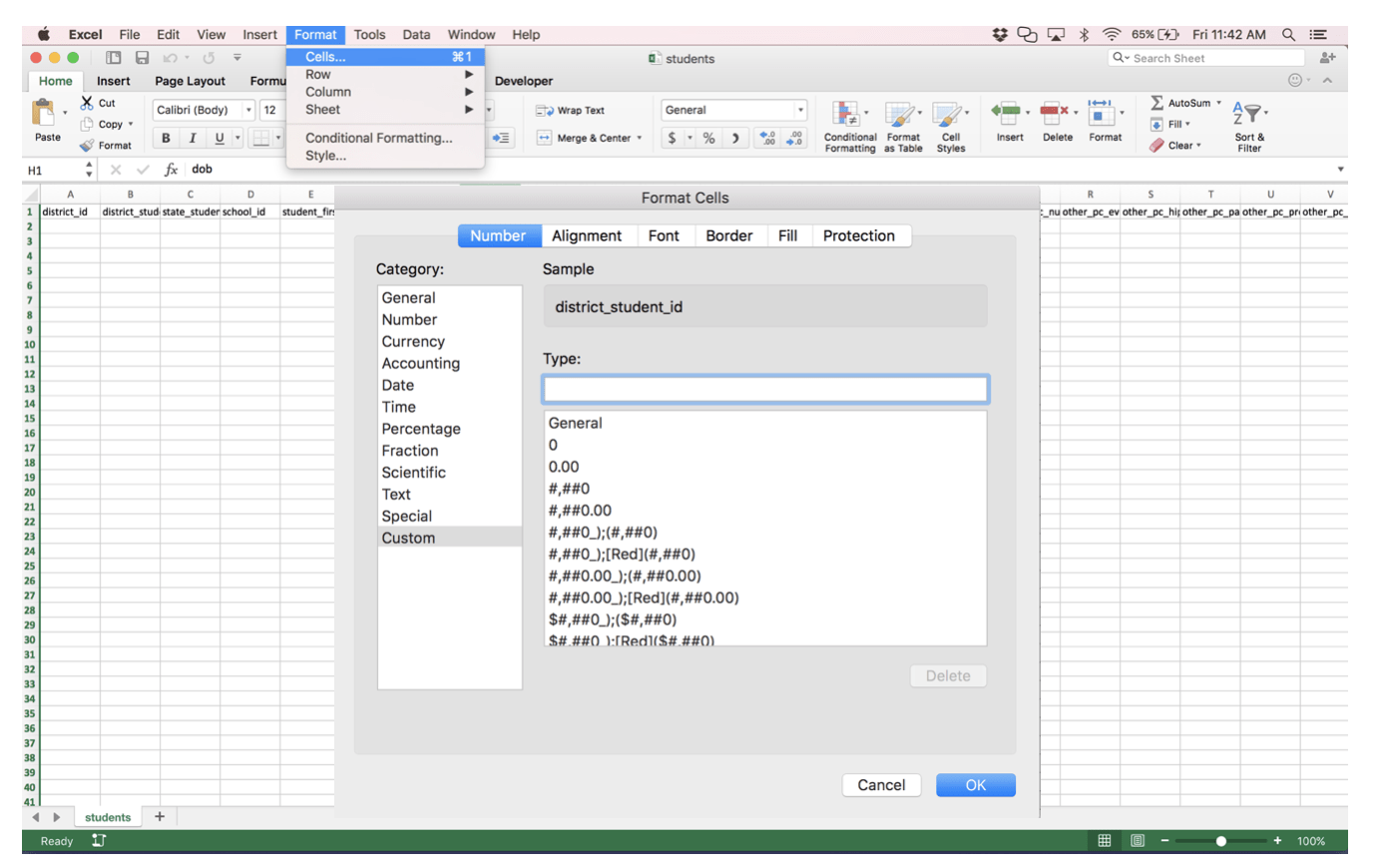Open Conditional Formatting in ribbon
This screenshot has height=868, width=1385.
pos(850,126)
